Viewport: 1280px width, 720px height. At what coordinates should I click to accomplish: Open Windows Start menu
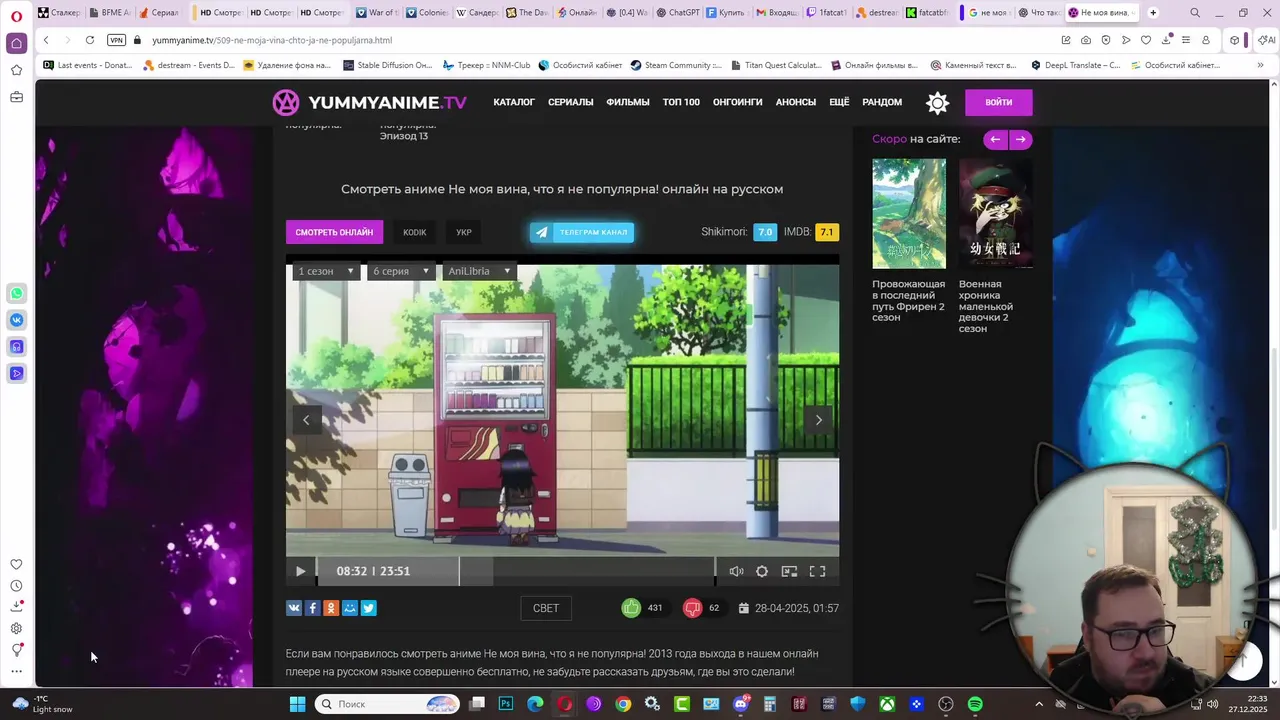click(x=297, y=704)
